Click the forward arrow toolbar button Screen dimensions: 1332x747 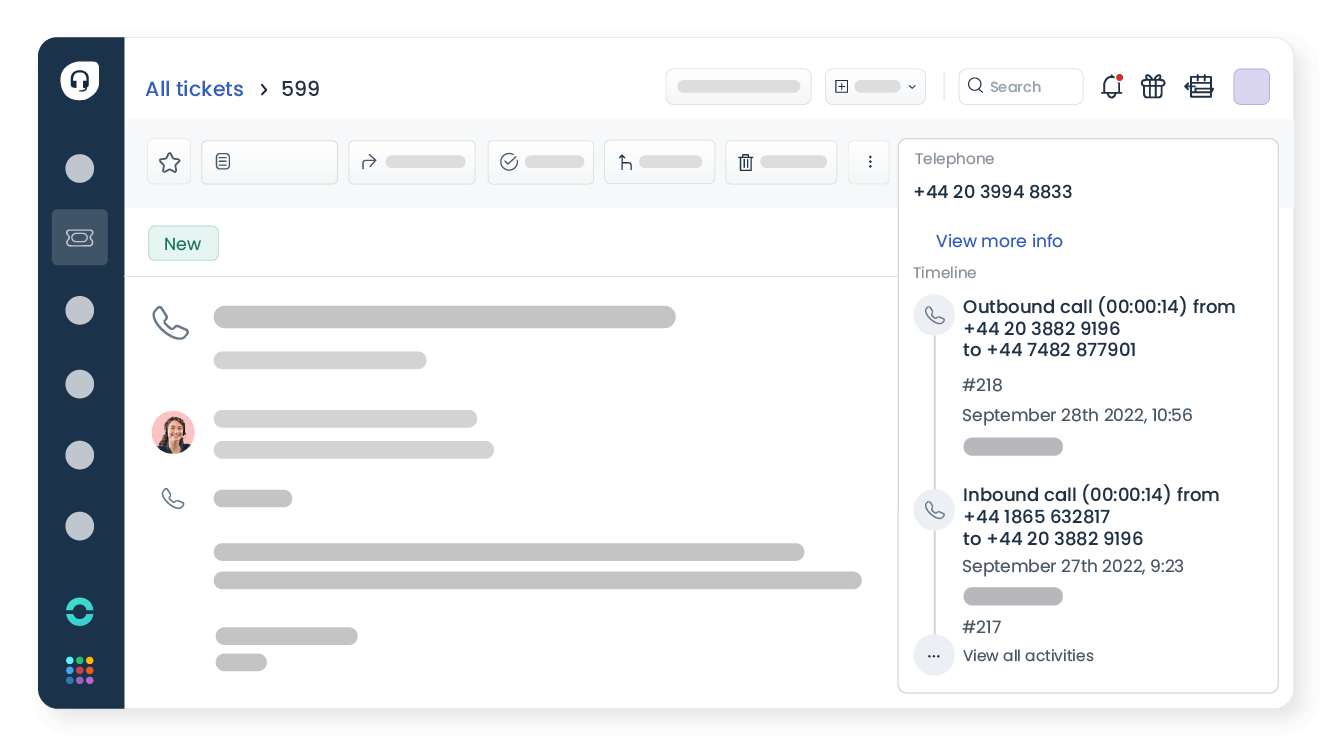coord(411,162)
